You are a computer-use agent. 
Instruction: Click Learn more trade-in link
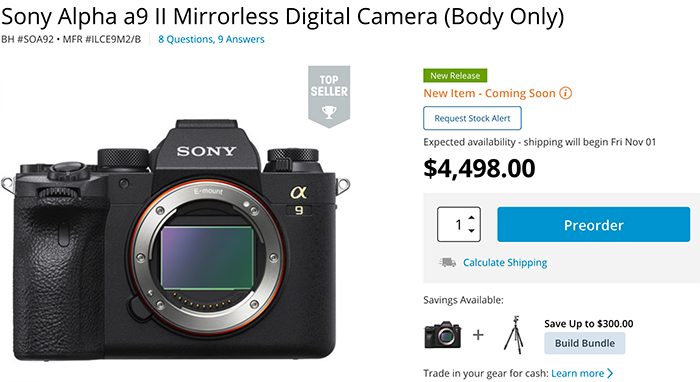coord(578,373)
